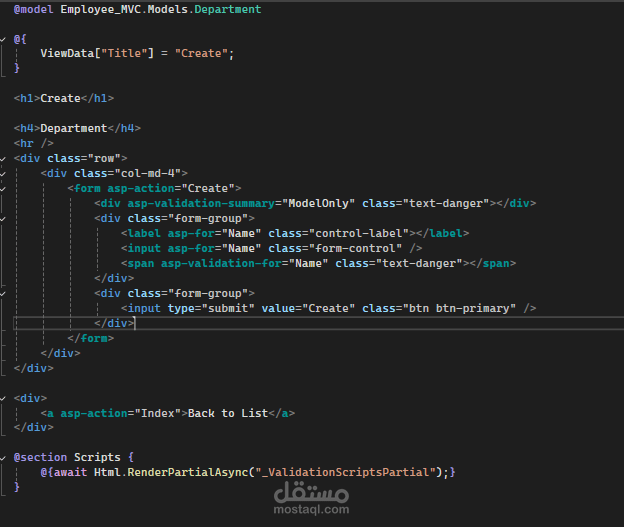
Task: Click the "_ValidationScriptsPartial" string
Action: coord(345,472)
